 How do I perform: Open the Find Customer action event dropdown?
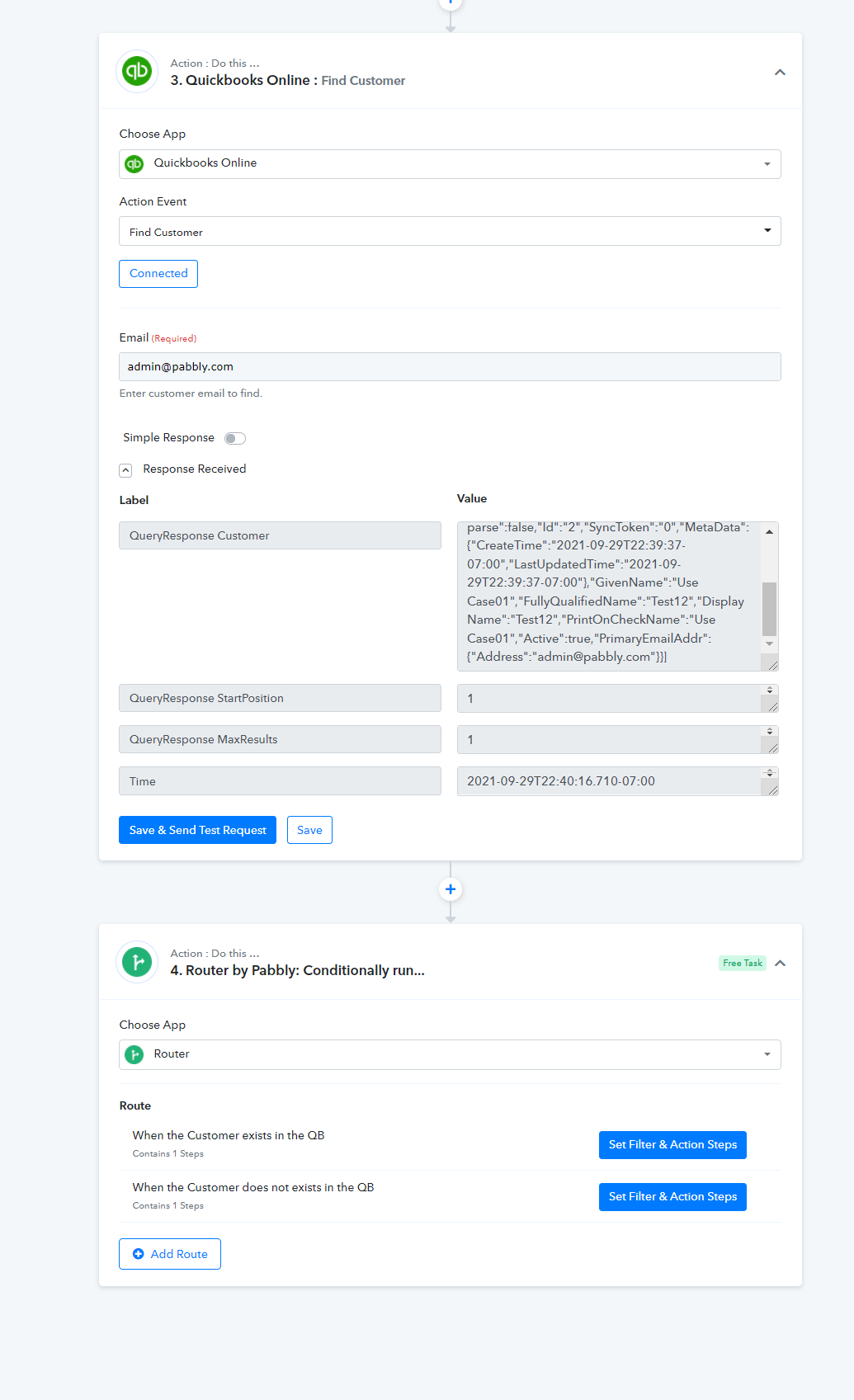[x=450, y=231]
